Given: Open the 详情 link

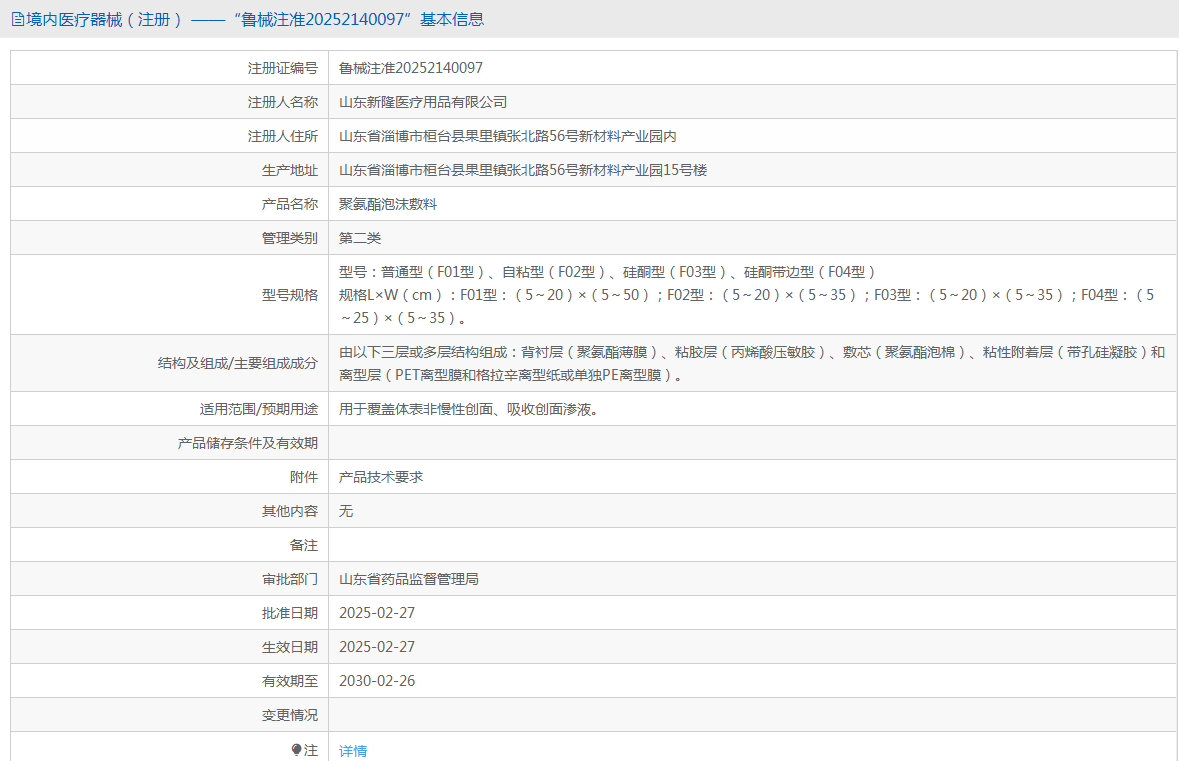Looking at the screenshot, I should (x=353, y=750).
